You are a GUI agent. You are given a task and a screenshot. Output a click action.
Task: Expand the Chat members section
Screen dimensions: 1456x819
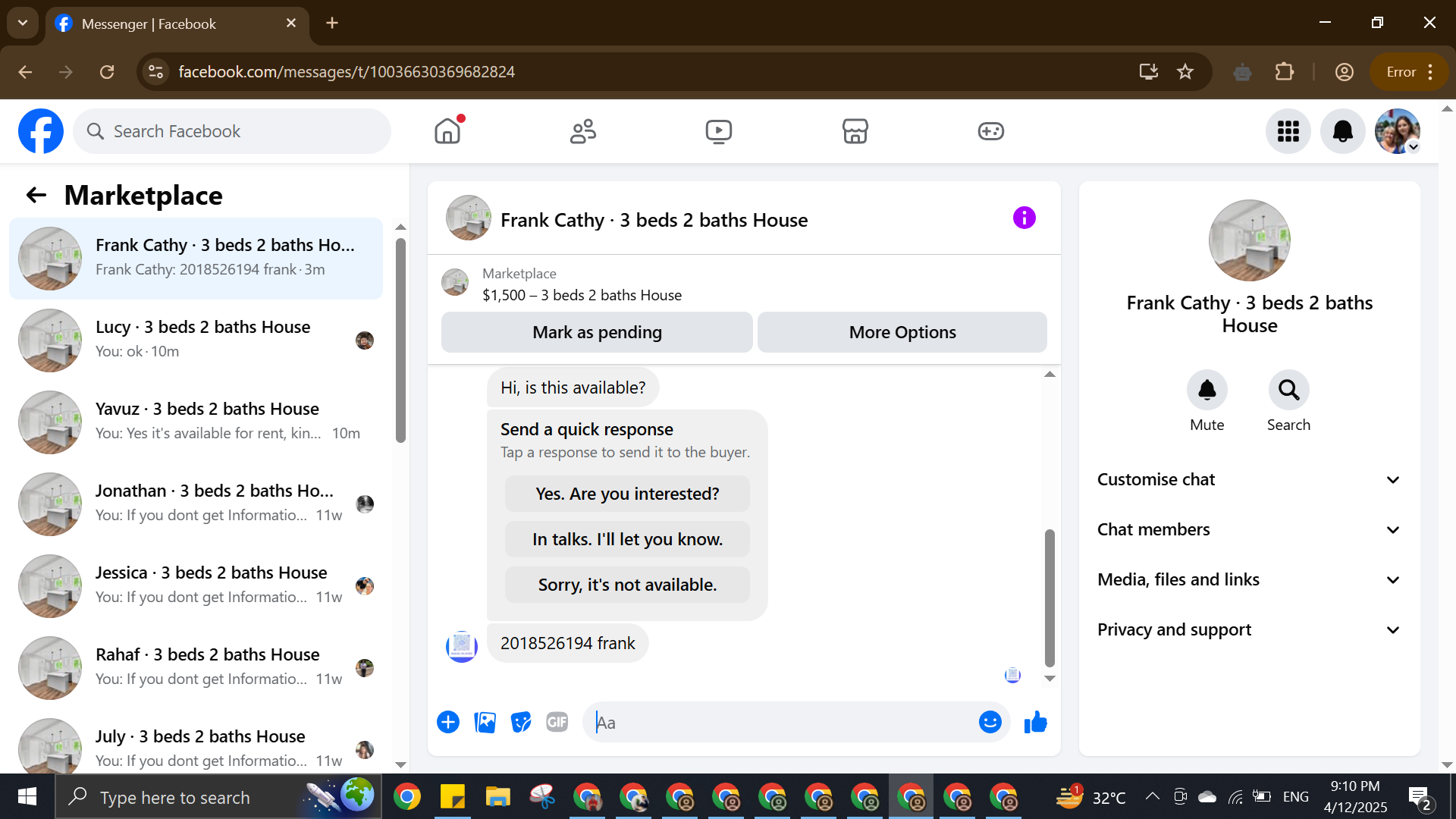coord(1249,530)
